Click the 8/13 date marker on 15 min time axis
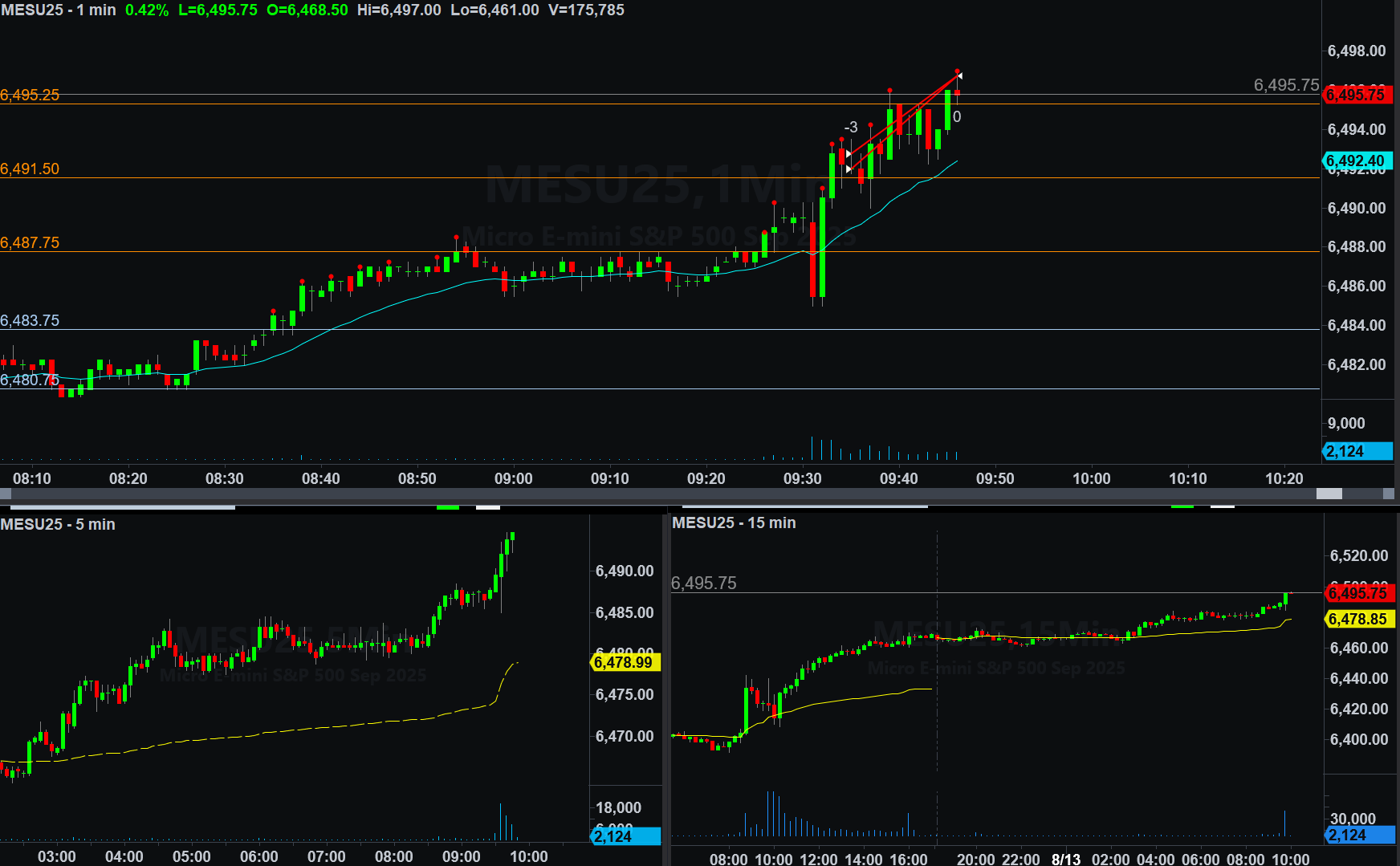This screenshot has height=866, width=1400. [1066, 859]
